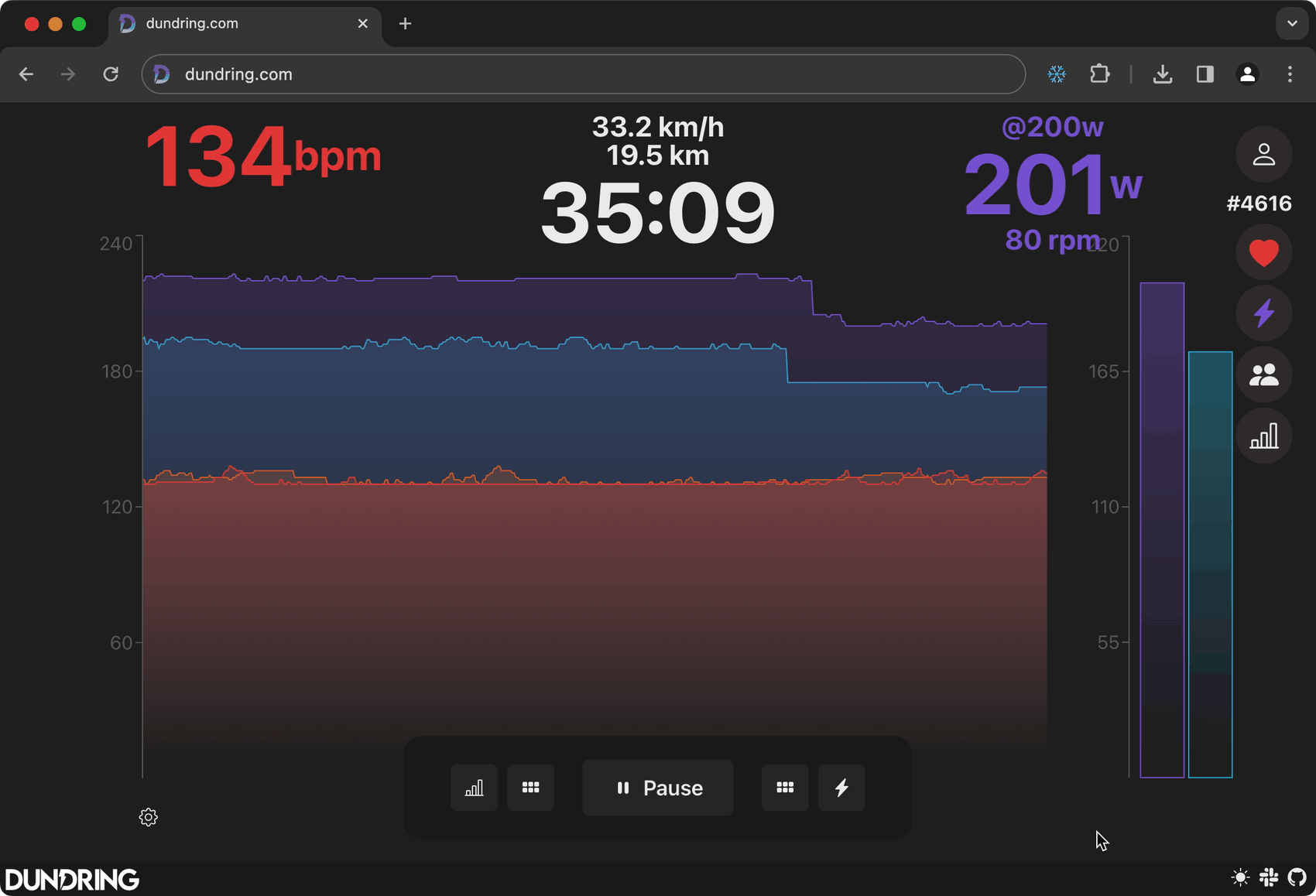Click the 33.2 km/h speed value

[x=658, y=127]
